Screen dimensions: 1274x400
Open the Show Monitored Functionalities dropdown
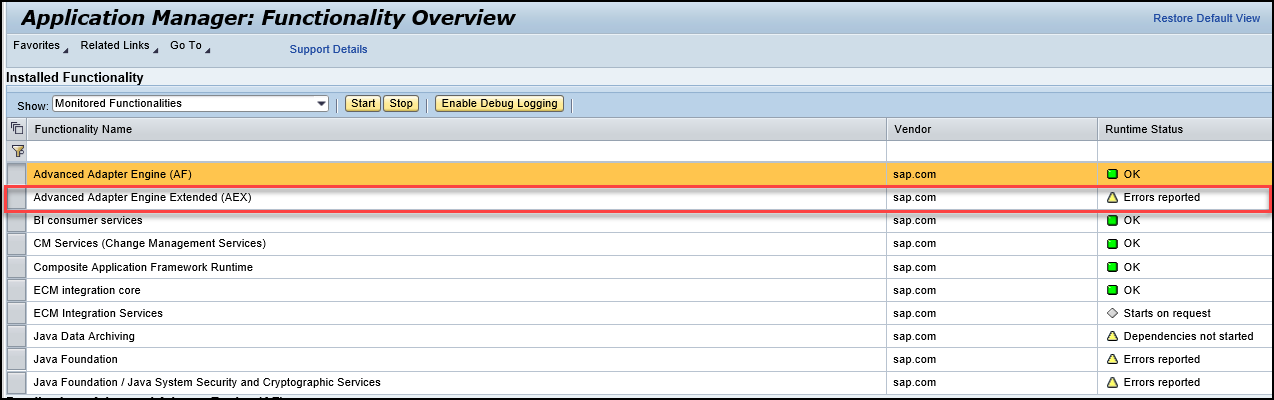coord(190,103)
